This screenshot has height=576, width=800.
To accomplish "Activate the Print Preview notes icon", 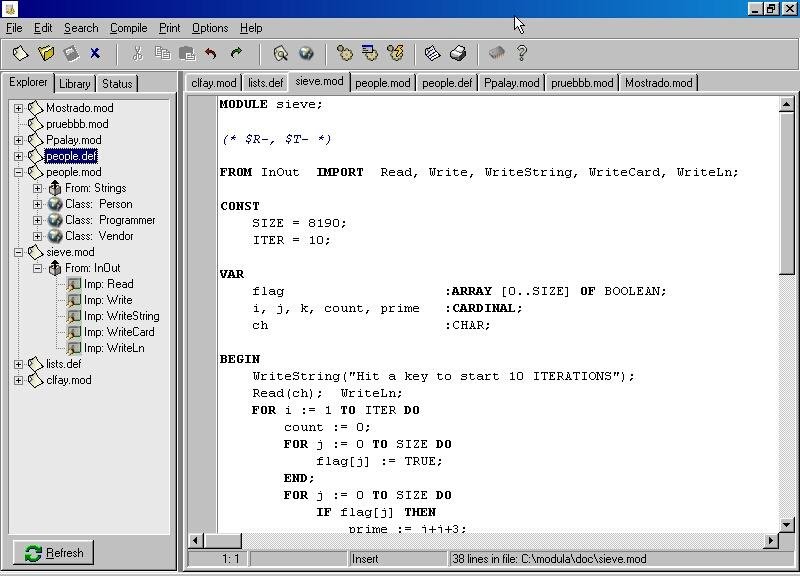I will [433, 54].
